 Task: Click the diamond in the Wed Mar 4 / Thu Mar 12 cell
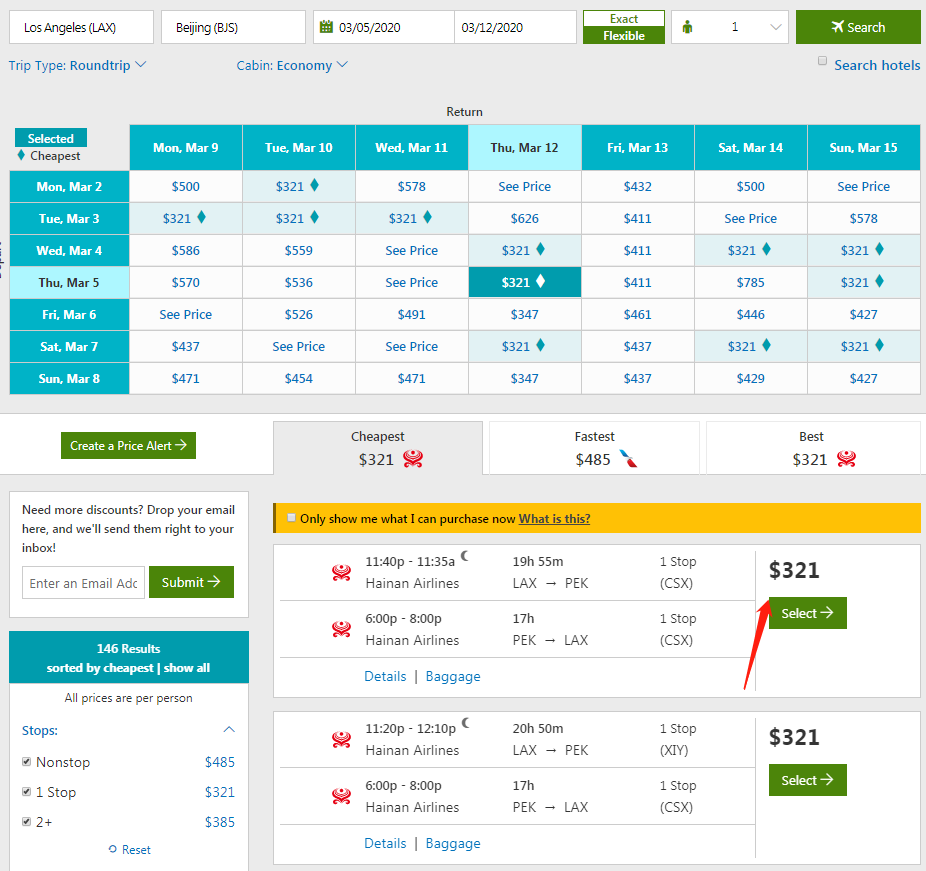coord(540,249)
